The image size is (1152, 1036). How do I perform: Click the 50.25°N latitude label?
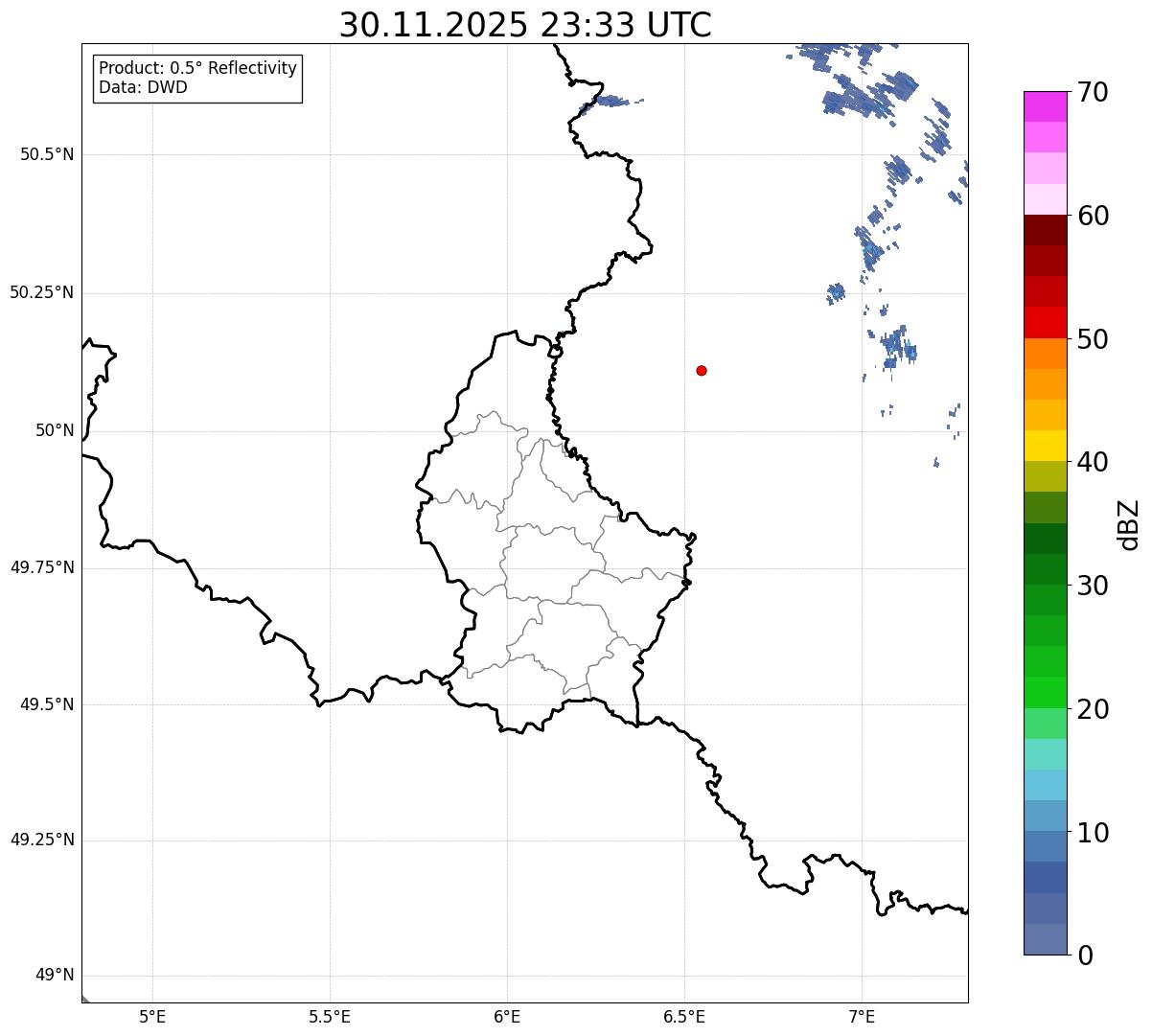click(x=42, y=292)
